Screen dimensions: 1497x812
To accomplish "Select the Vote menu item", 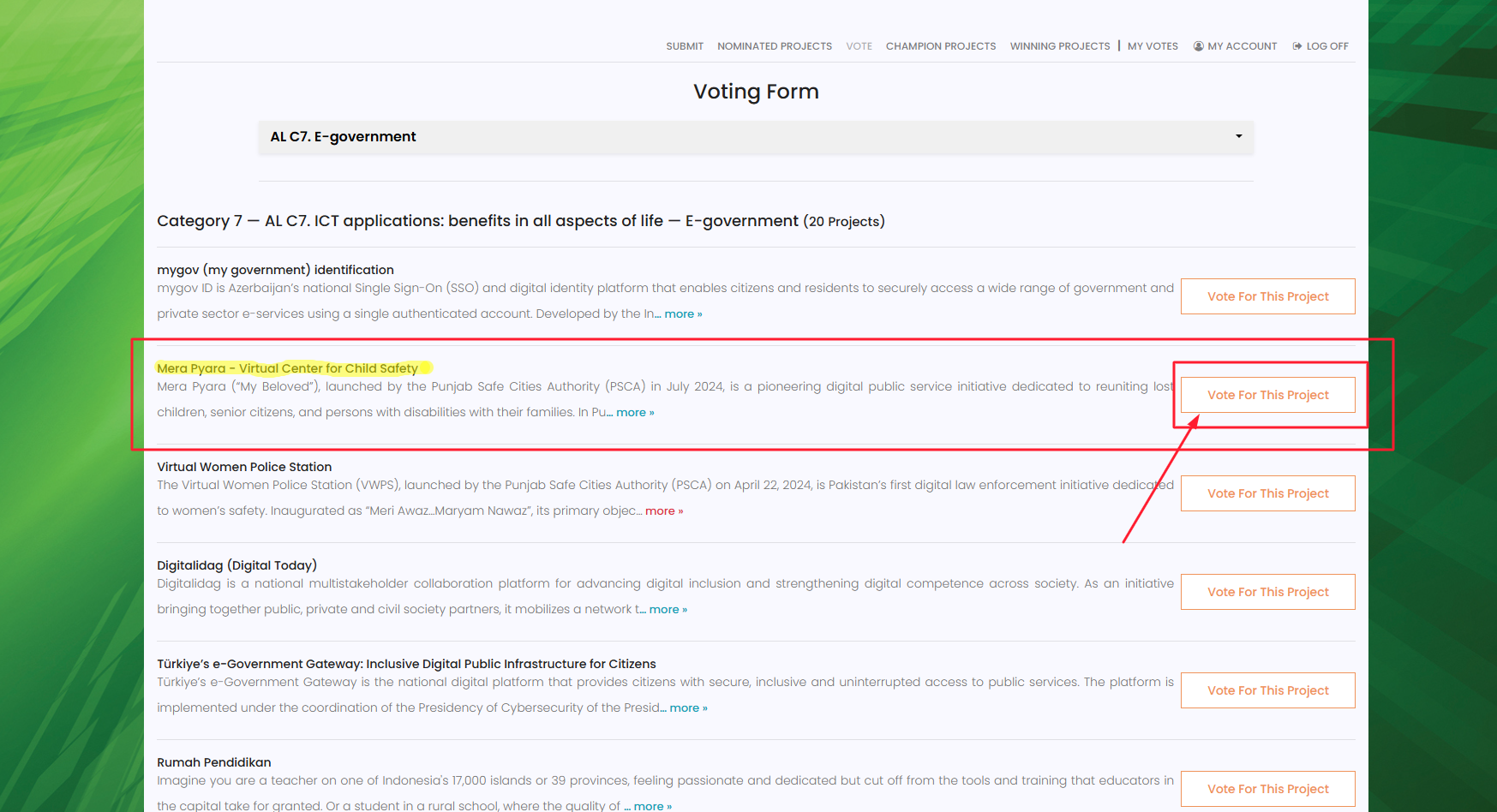I will click(x=859, y=46).
